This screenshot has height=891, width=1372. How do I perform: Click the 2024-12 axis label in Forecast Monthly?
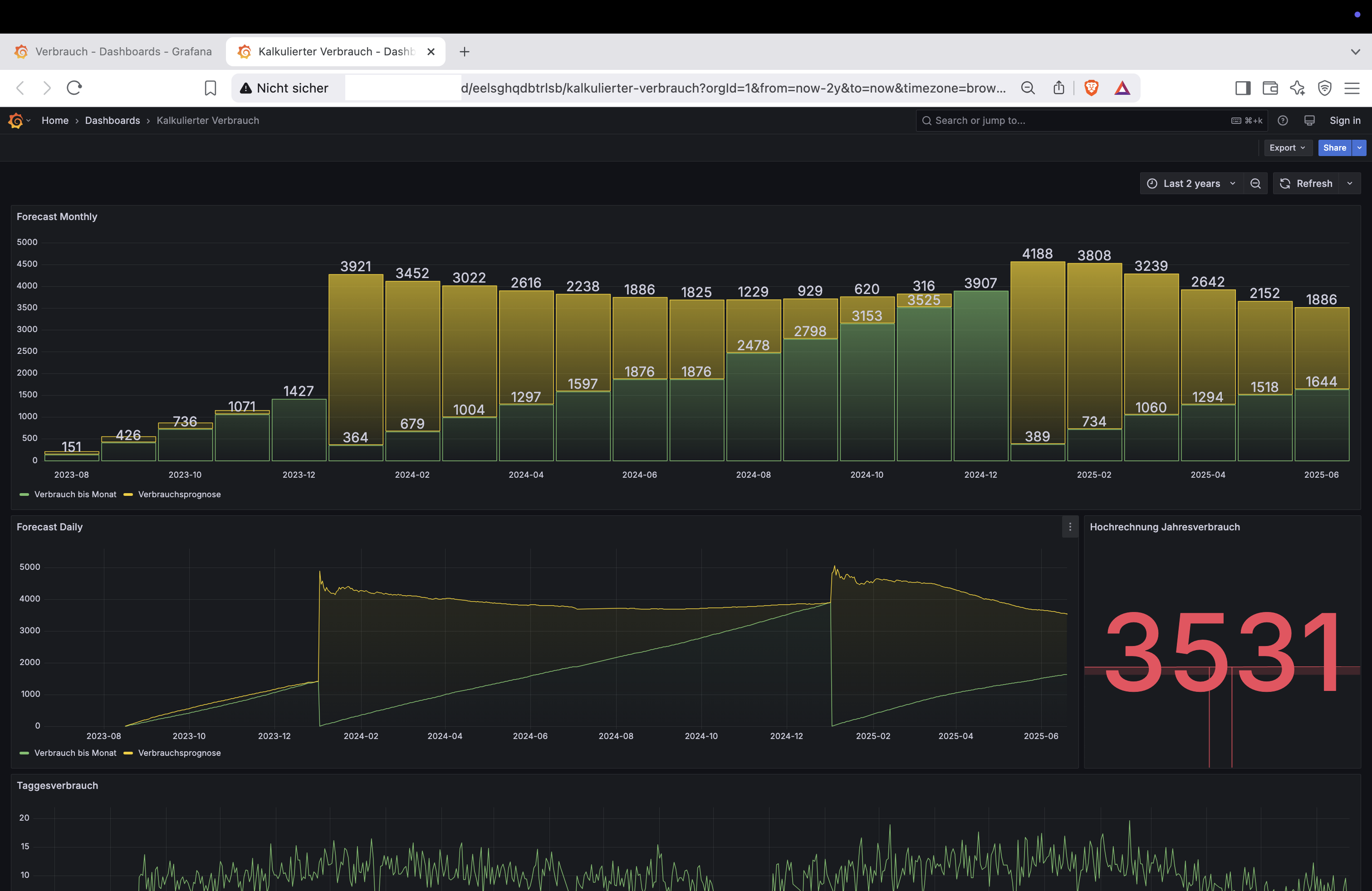[980, 475]
